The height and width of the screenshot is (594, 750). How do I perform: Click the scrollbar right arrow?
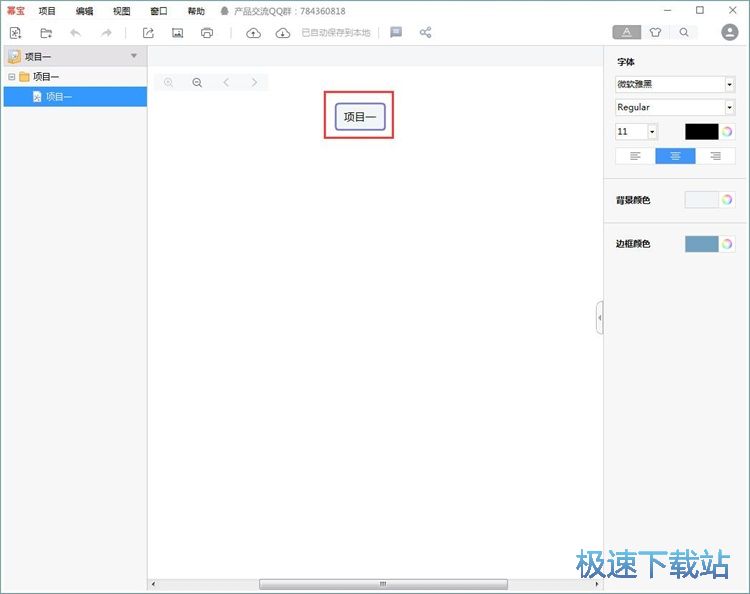(596, 584)
